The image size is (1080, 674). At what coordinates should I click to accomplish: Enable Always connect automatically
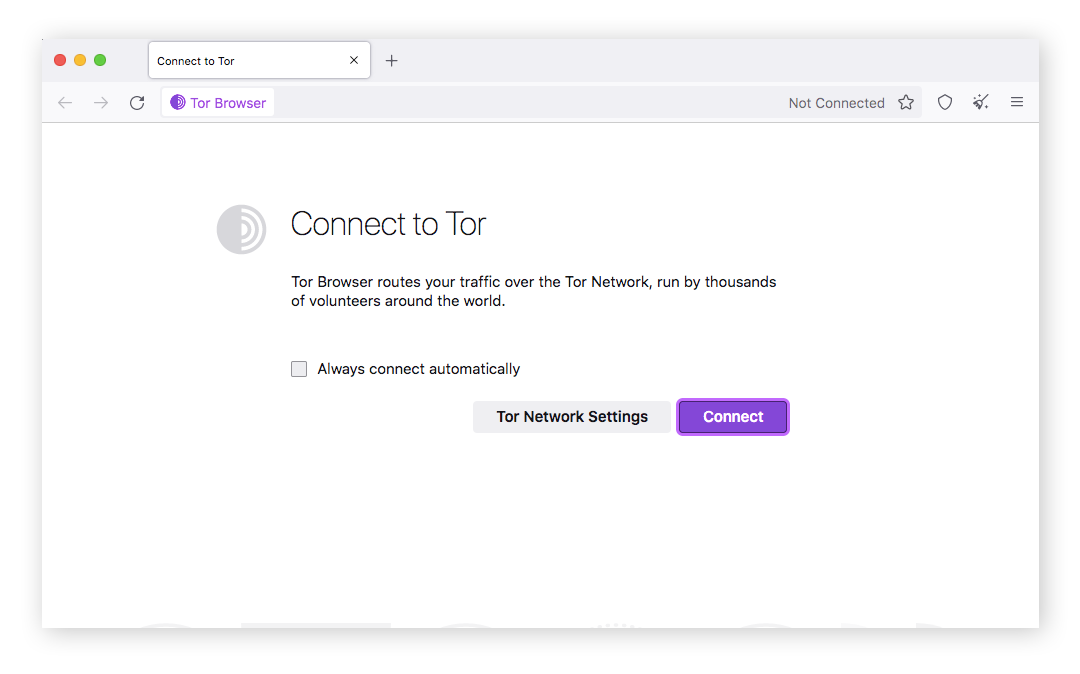tap(298, 368)
